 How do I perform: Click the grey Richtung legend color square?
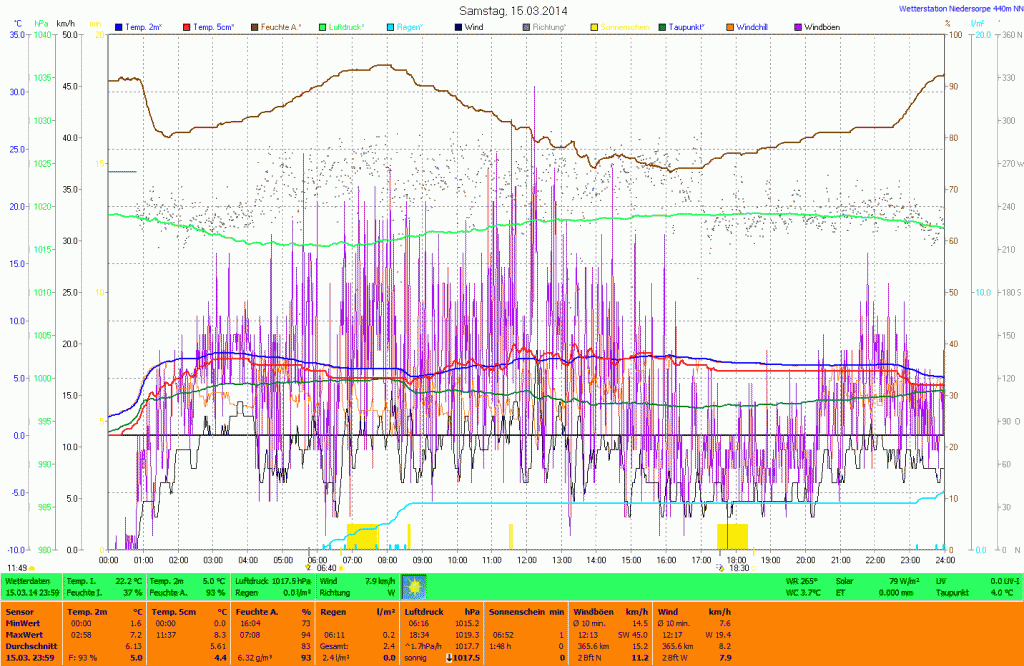coord(527,26)
